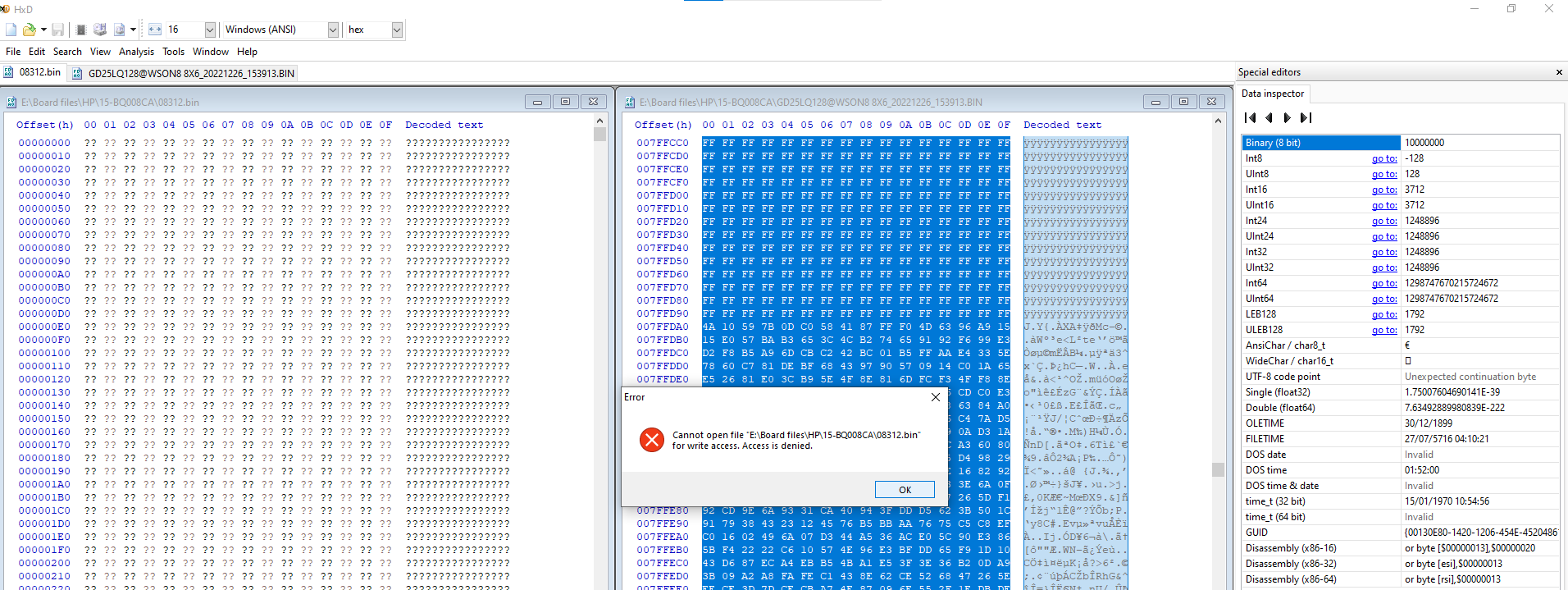Open the Analysis menu
Viewport: 1568px width, 590px height.
click(x=136, y=52)
